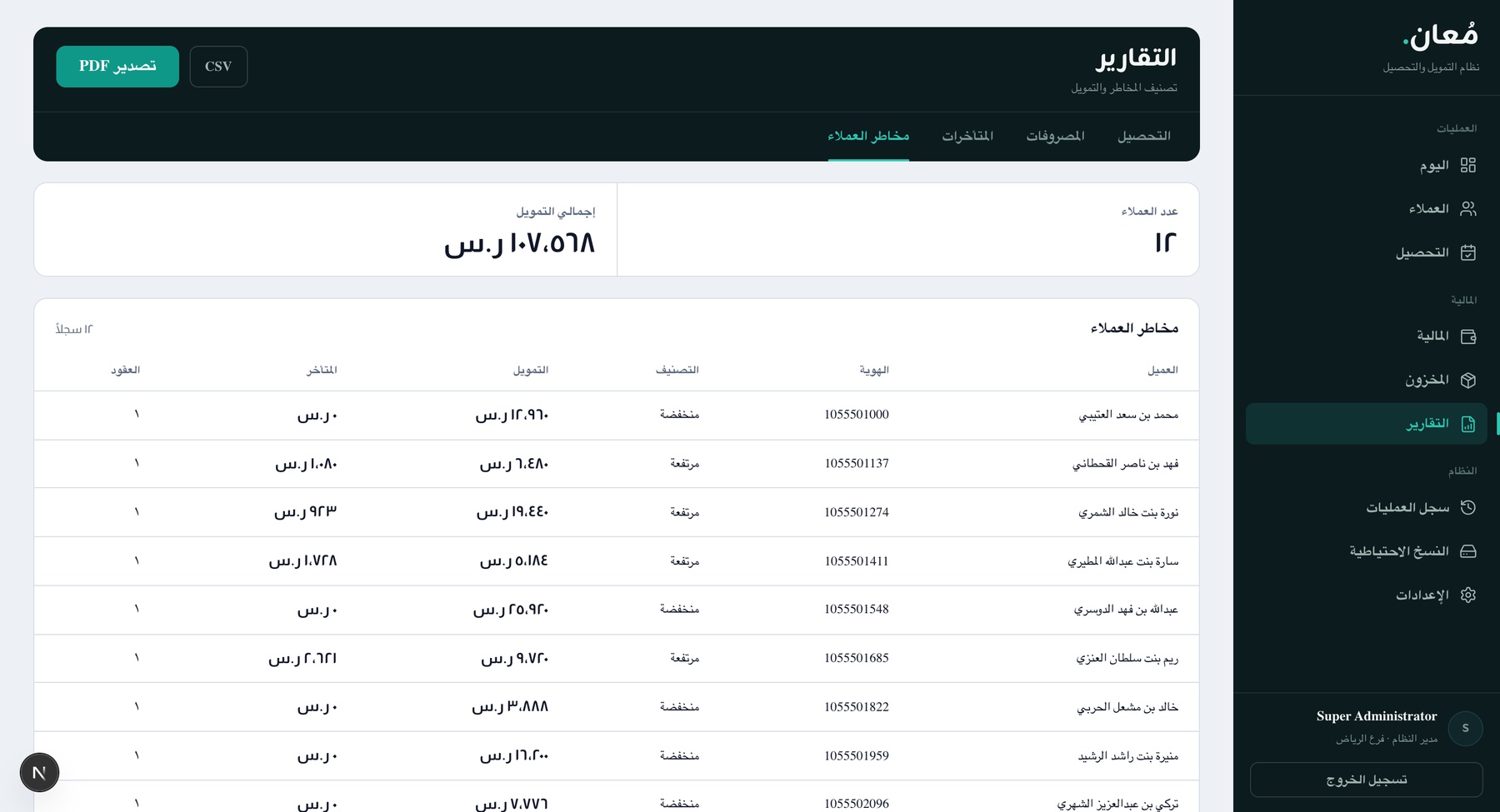This screenshot has height=812, width=1500.
Task: Open اليوم dashboard grid icon in sidebar
Action: coord(1467,165)
